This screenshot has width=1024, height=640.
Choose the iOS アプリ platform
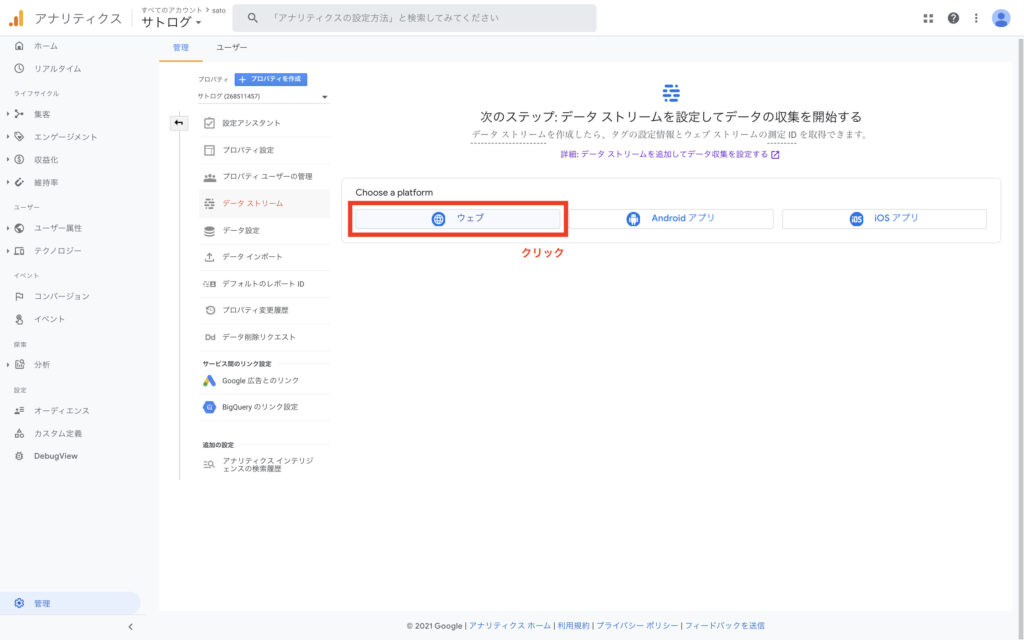click(x=884, y=219)
